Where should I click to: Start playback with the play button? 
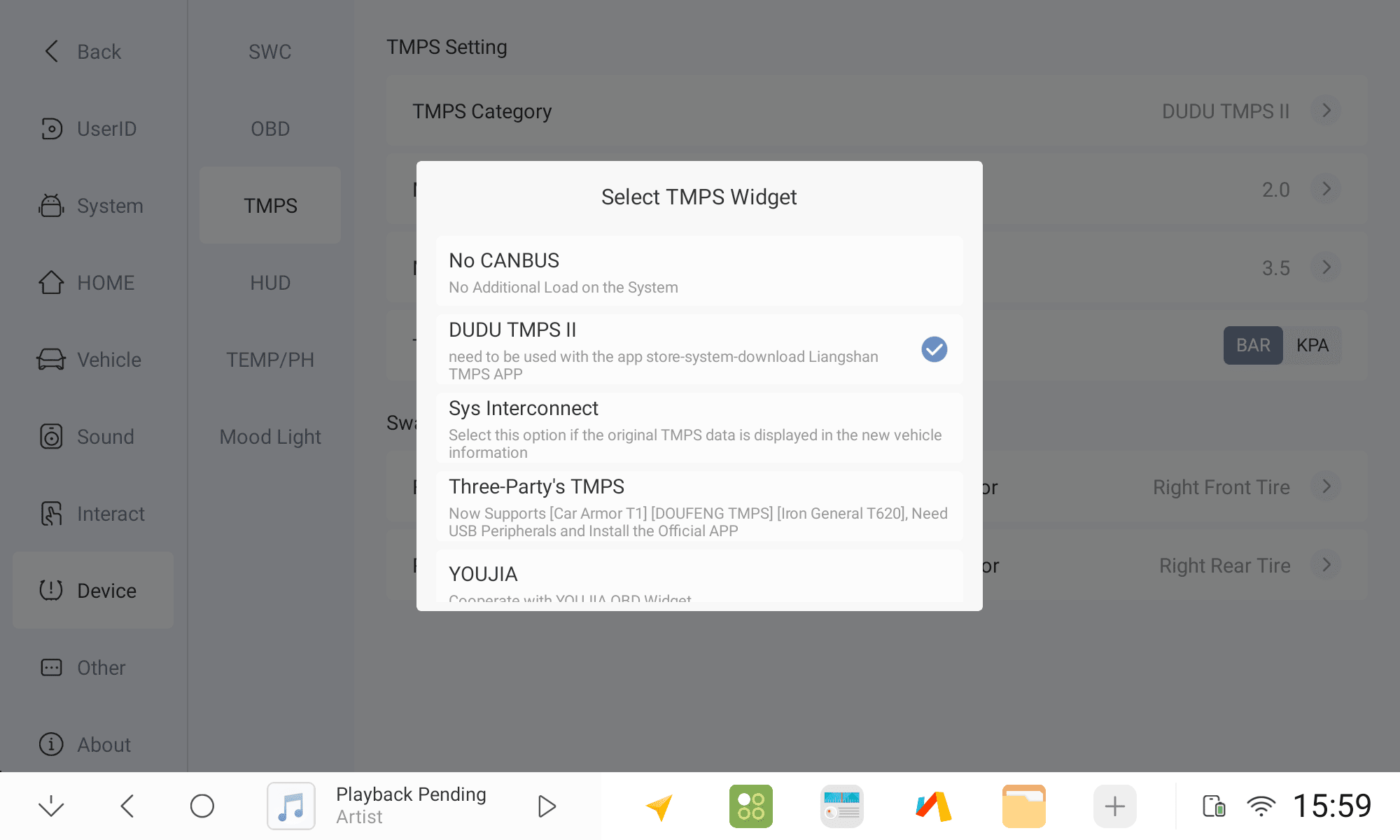pyautogui.click(x=547, y=806)
